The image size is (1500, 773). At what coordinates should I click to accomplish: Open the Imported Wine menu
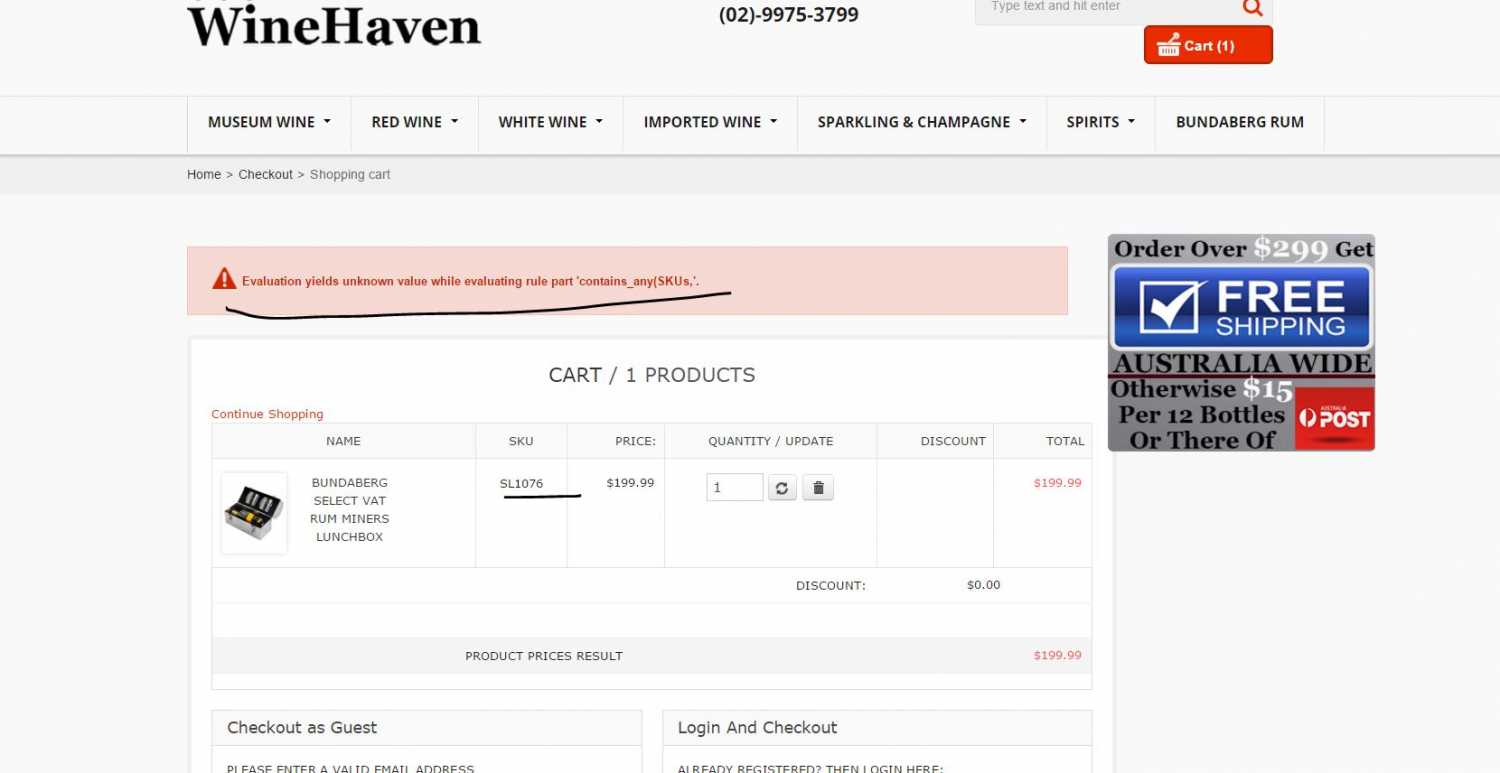pos(710,122)
